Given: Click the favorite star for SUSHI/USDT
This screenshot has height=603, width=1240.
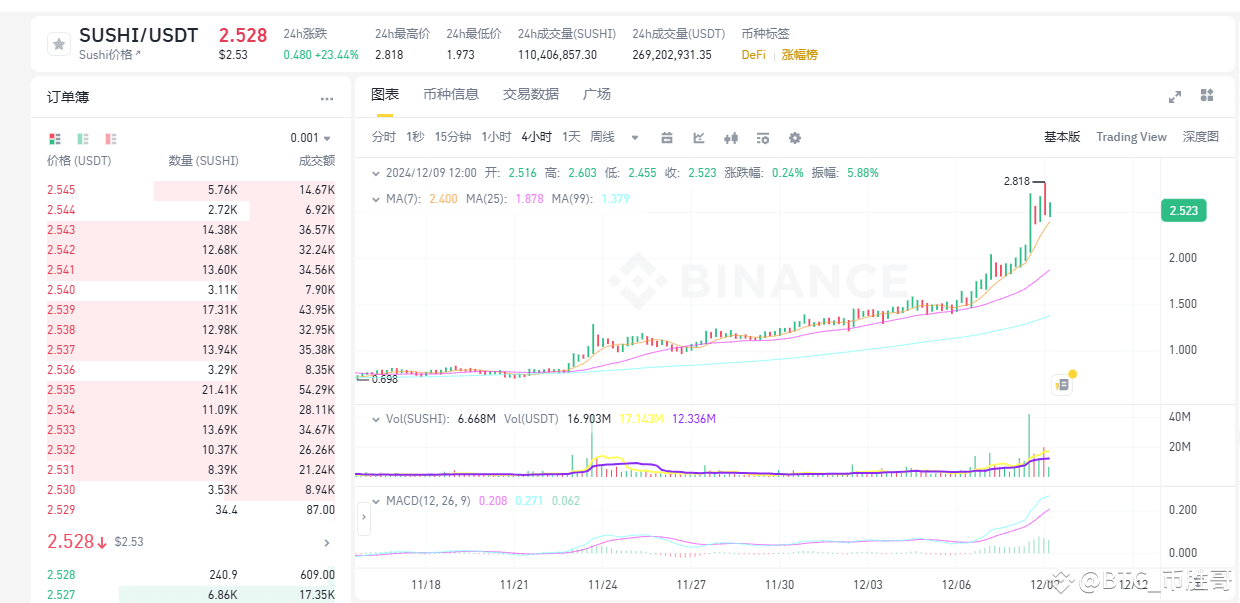Looking at the screenshot, I should pos(59,44).
